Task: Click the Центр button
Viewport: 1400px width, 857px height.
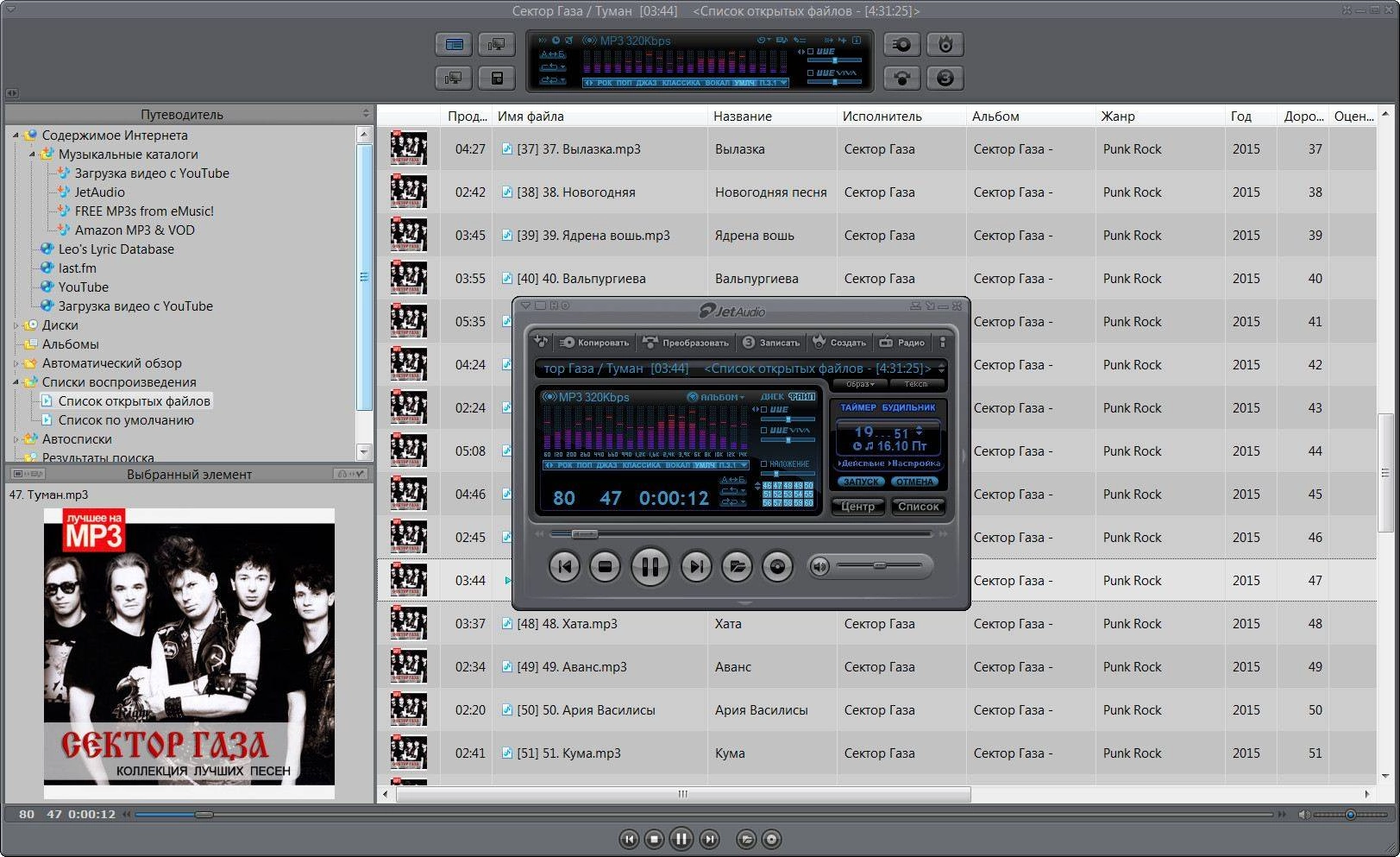Action: 857,507
